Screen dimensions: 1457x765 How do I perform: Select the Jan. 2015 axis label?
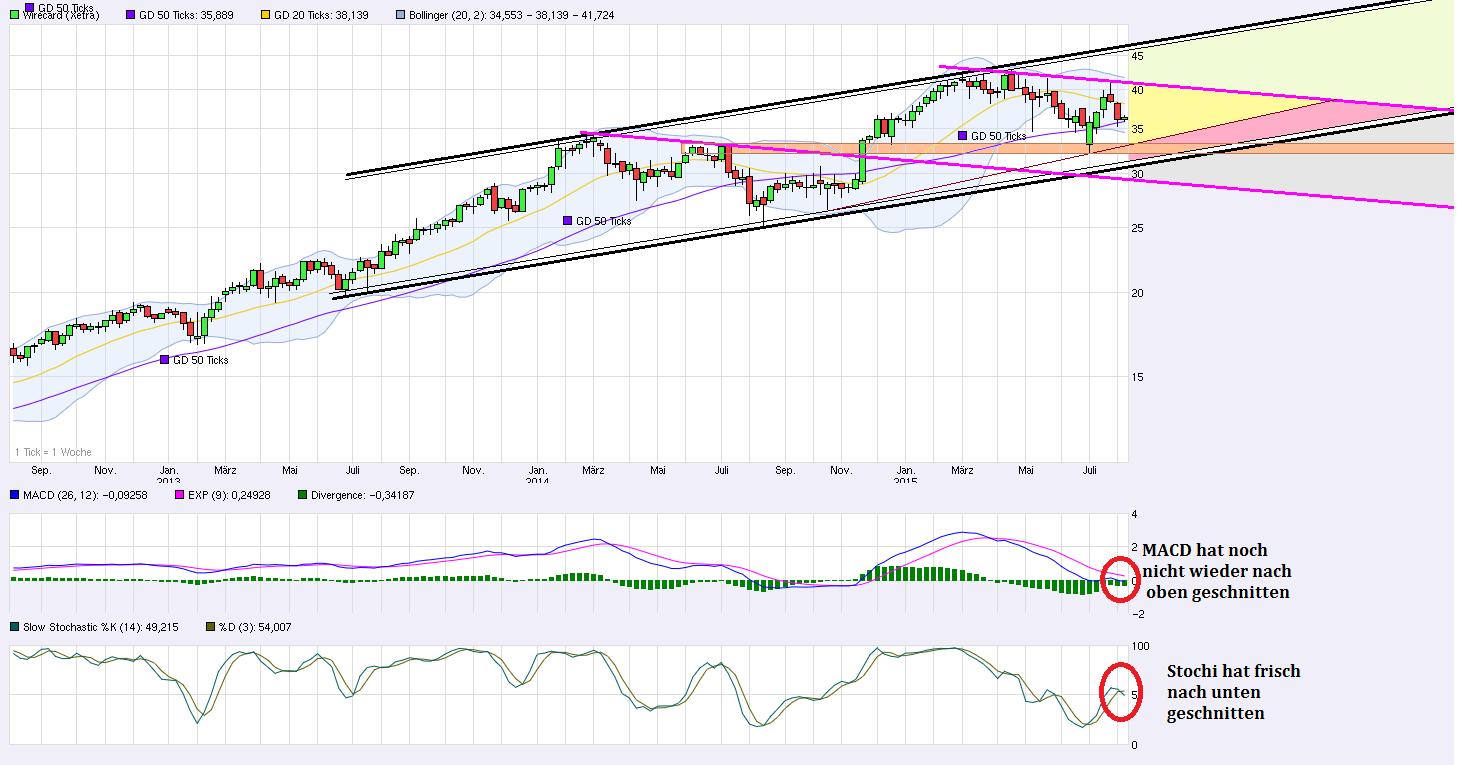click(907, 472)
